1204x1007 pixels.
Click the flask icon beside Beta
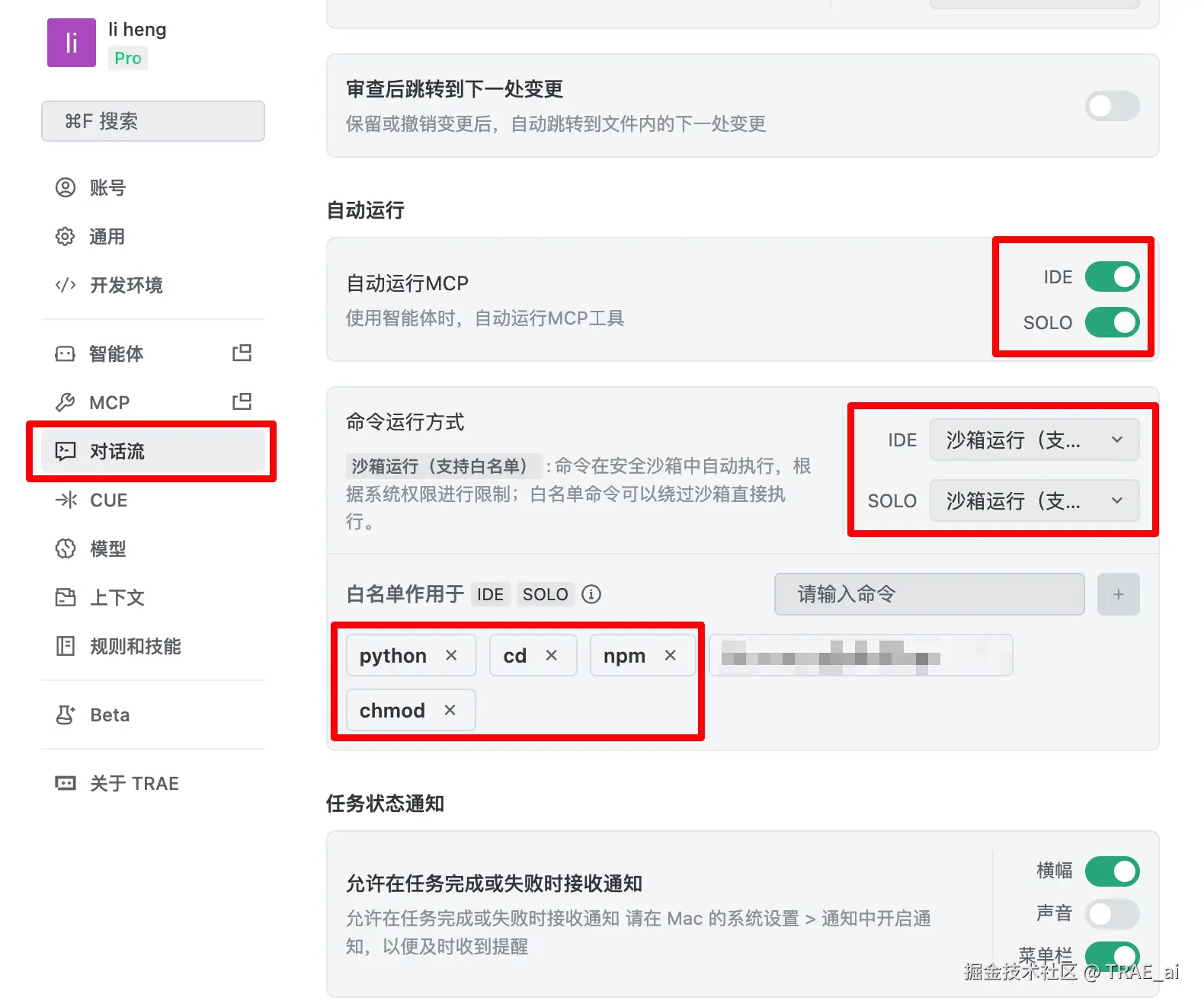click(x=66, y=714)
